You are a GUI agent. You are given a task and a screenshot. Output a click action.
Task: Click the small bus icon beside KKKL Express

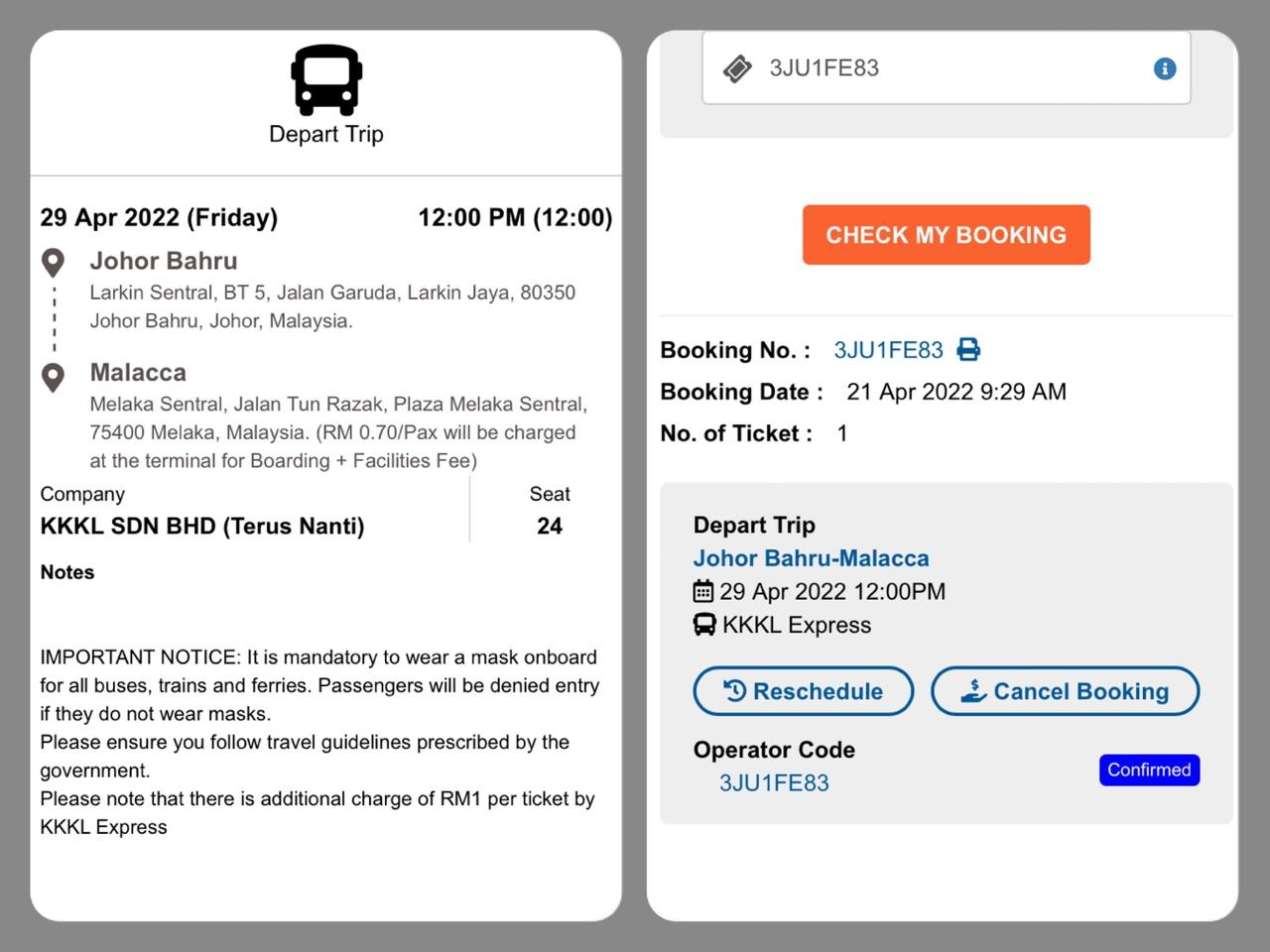click(703, 625)
